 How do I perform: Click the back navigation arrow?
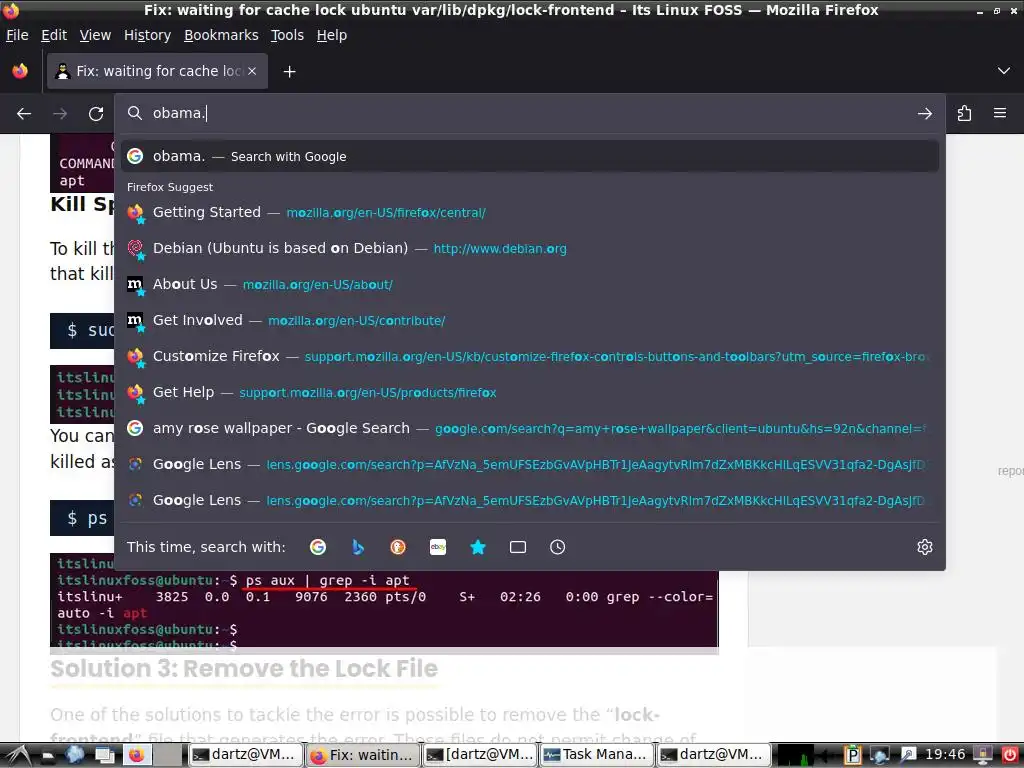point(24,114)
